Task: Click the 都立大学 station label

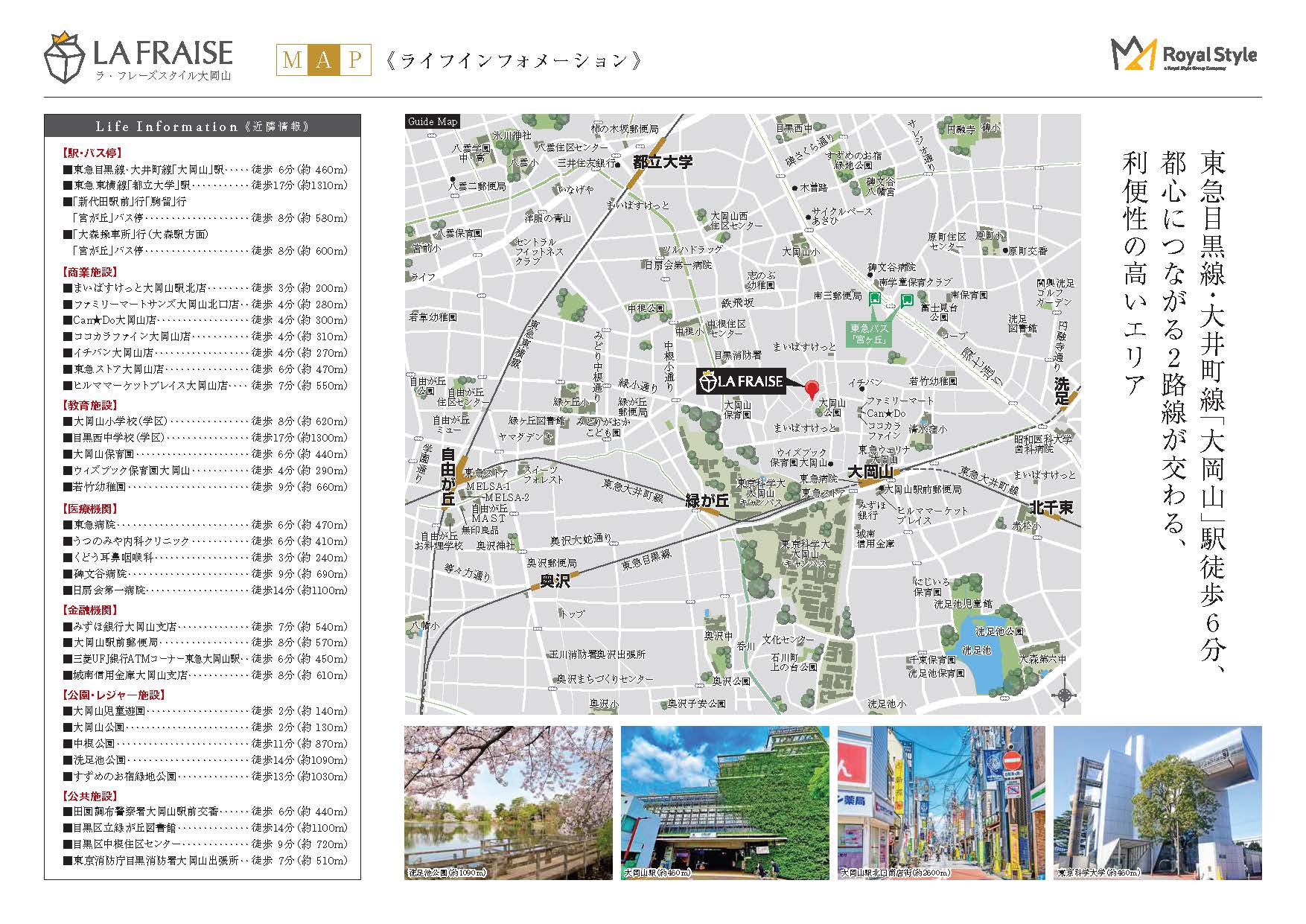Action: (x=663, y=162)
